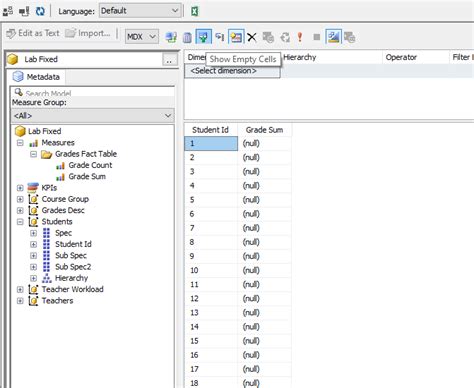
Task: Expand the Grades Desc dimension
Action: pyautogui.click(x=20, y=211)
